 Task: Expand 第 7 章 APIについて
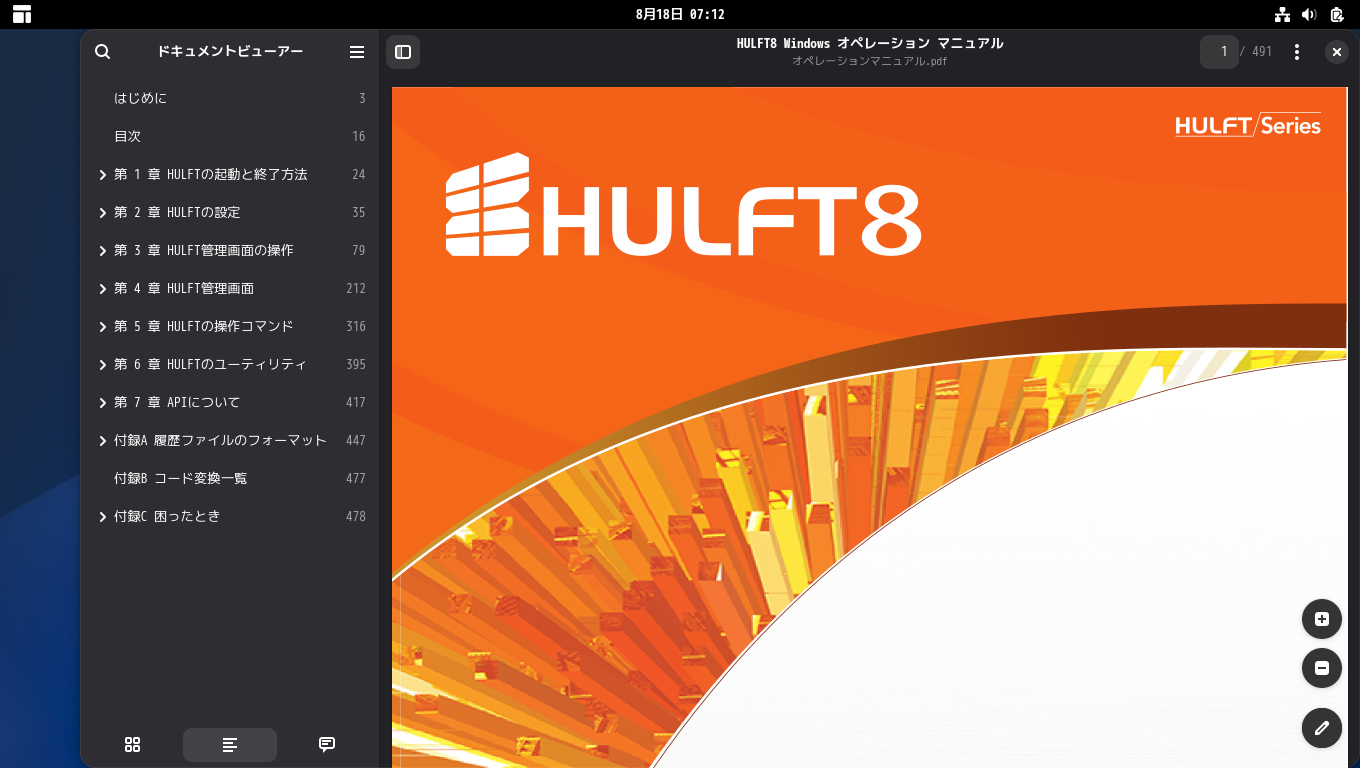click(102, 403)
